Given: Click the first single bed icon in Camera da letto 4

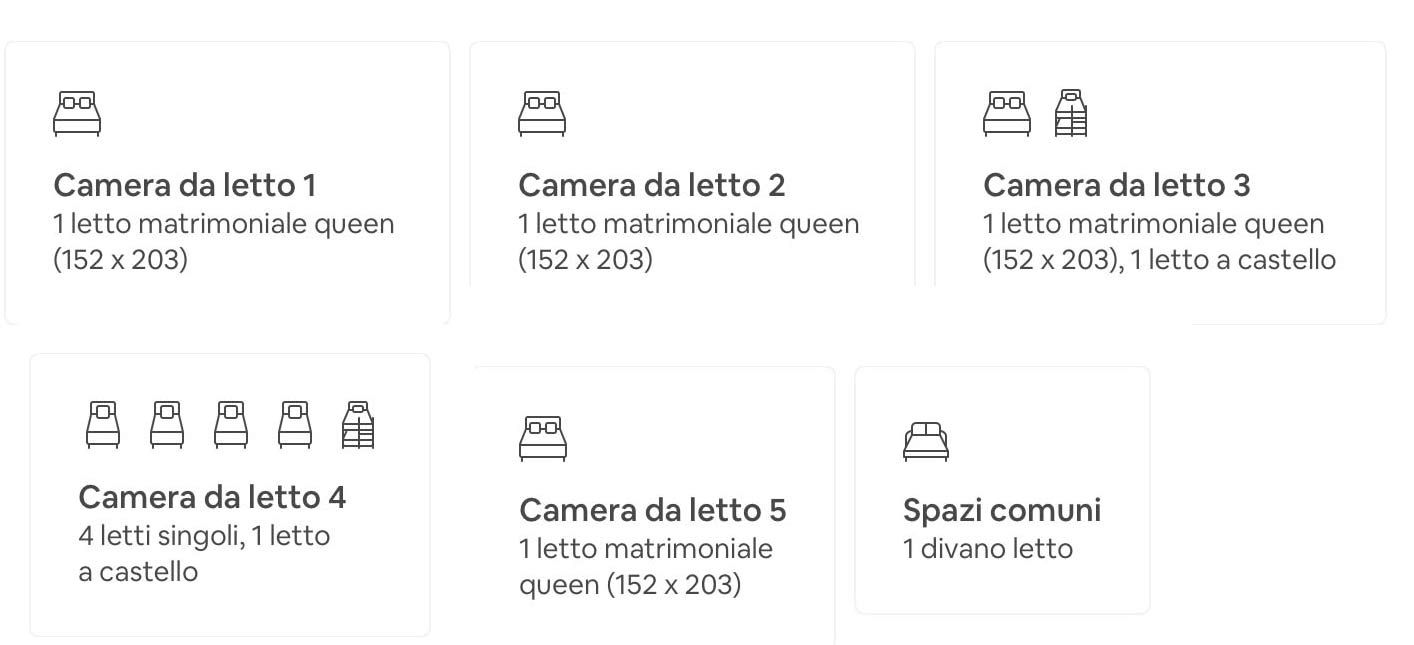Looking at the screenshot, I should click(103, 425).
